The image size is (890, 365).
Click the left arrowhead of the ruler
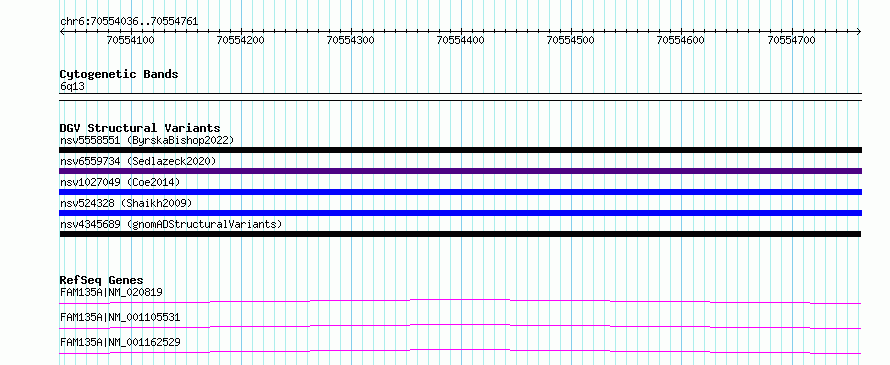(x=62, y=31)
